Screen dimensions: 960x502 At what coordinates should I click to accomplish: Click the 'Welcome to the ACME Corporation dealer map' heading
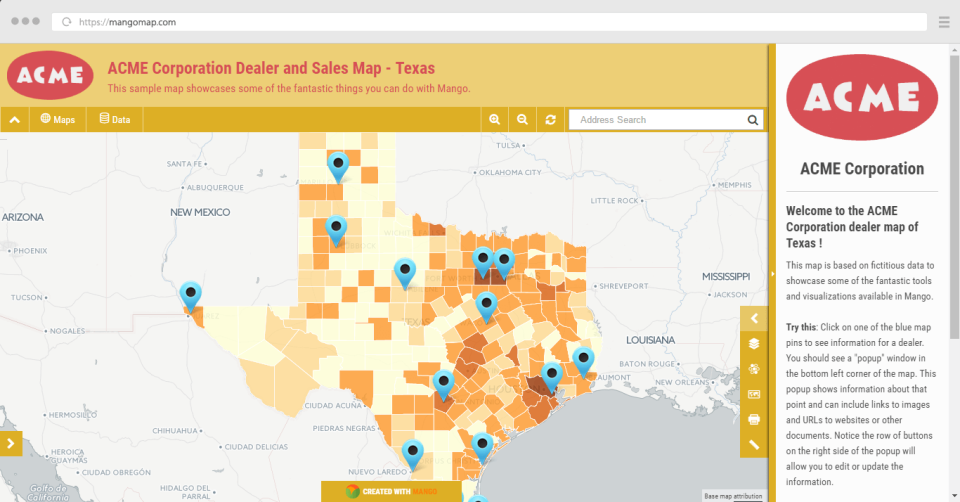(x=852, y=227)
